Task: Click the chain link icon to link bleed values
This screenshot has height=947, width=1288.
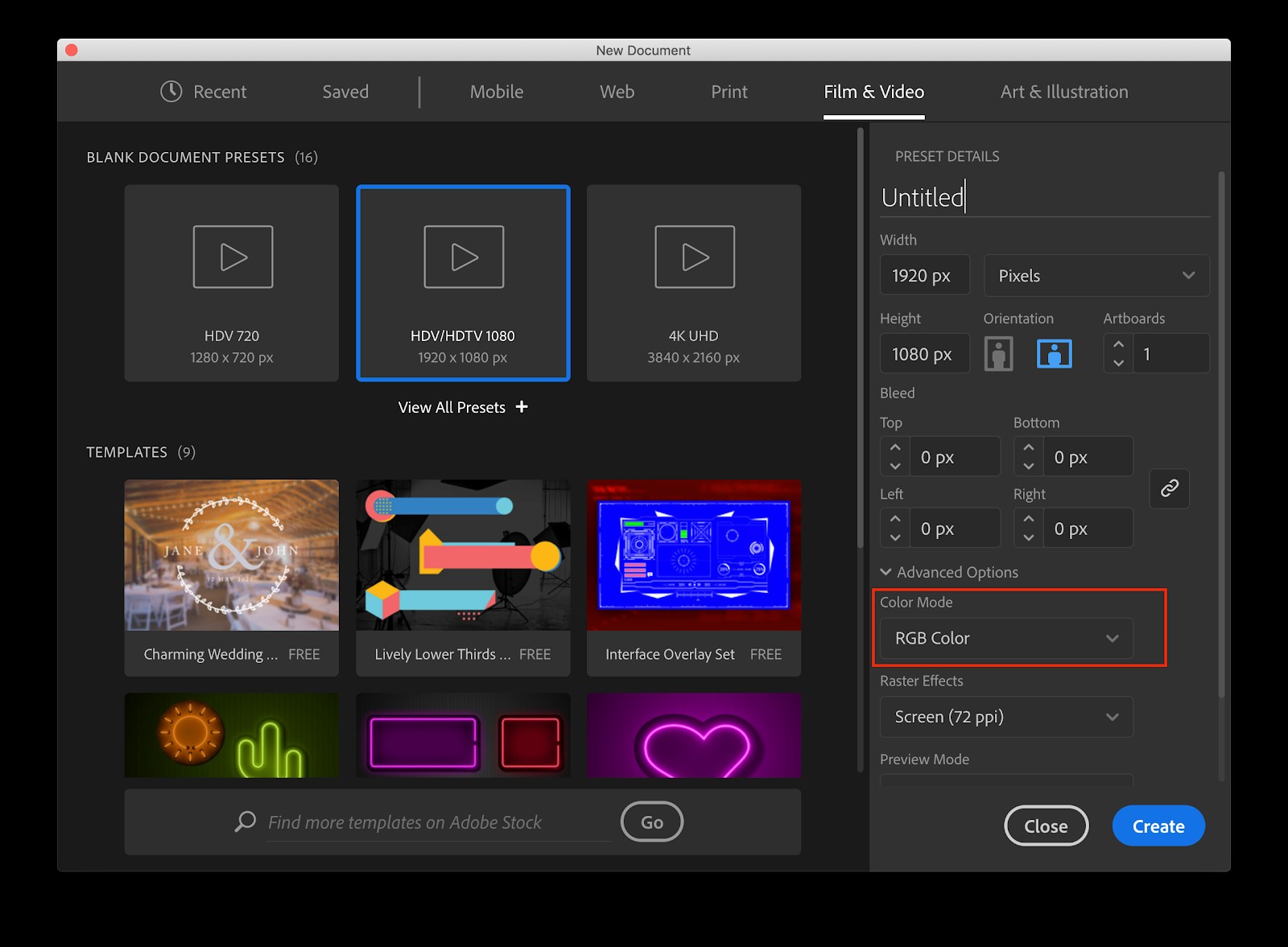Action: click(x=1169, y=489)
